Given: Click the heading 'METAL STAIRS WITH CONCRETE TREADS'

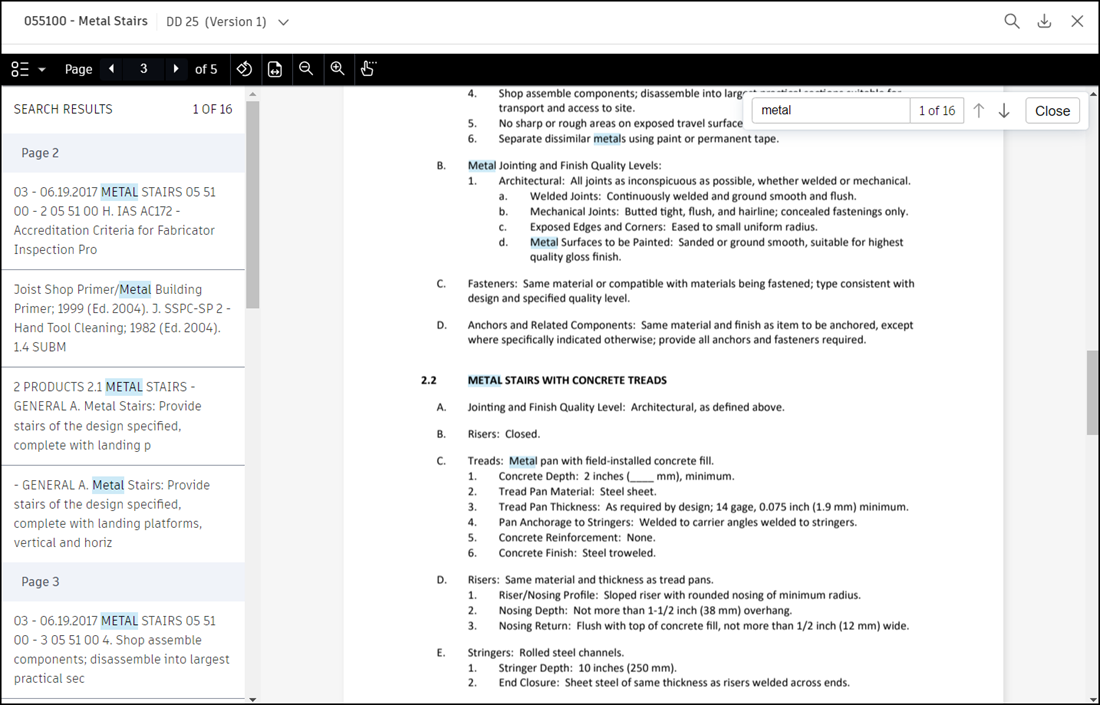Looking at the screenshot, I should point(567,380).
